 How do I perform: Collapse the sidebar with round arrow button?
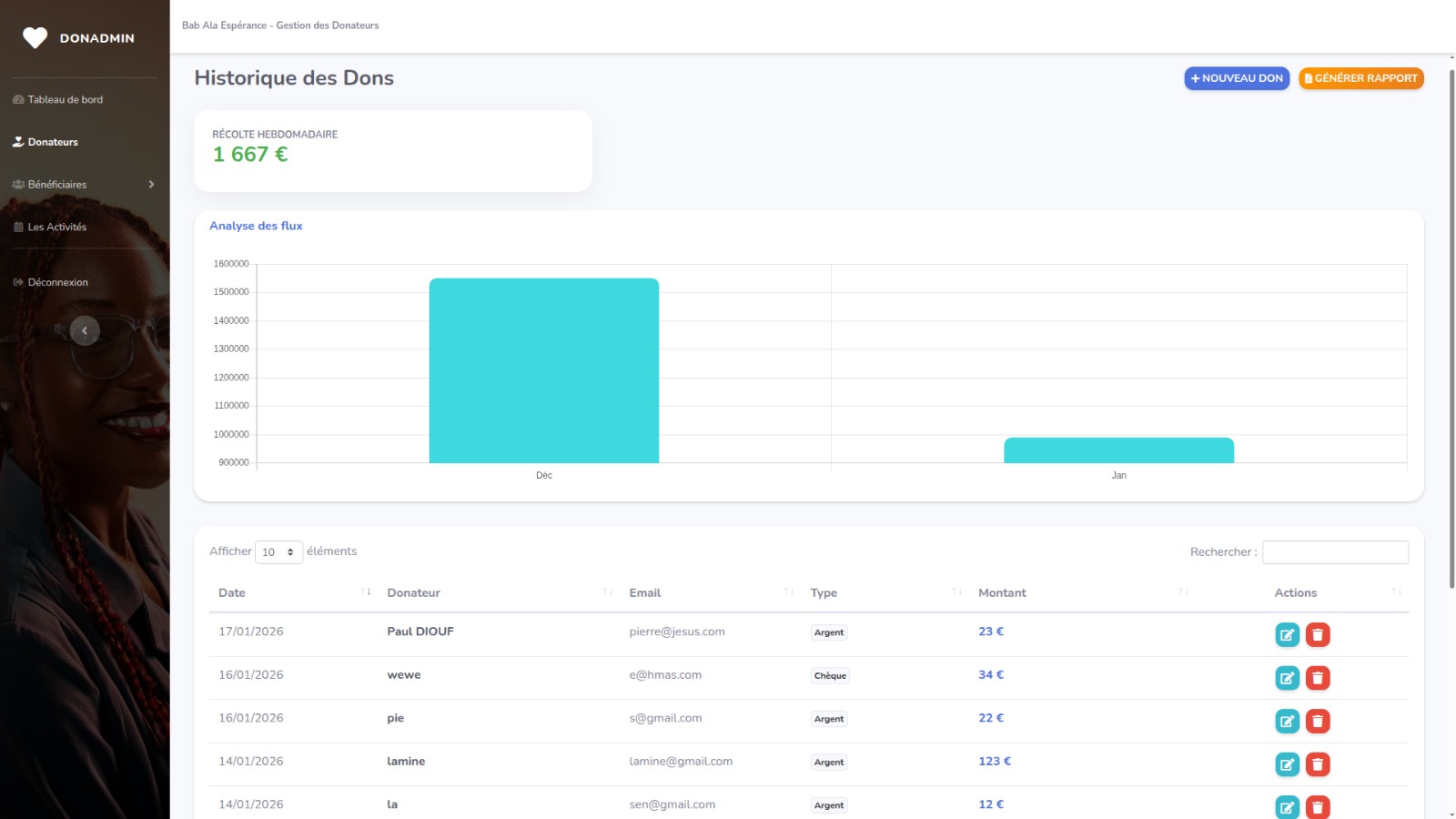coord(85,330)
